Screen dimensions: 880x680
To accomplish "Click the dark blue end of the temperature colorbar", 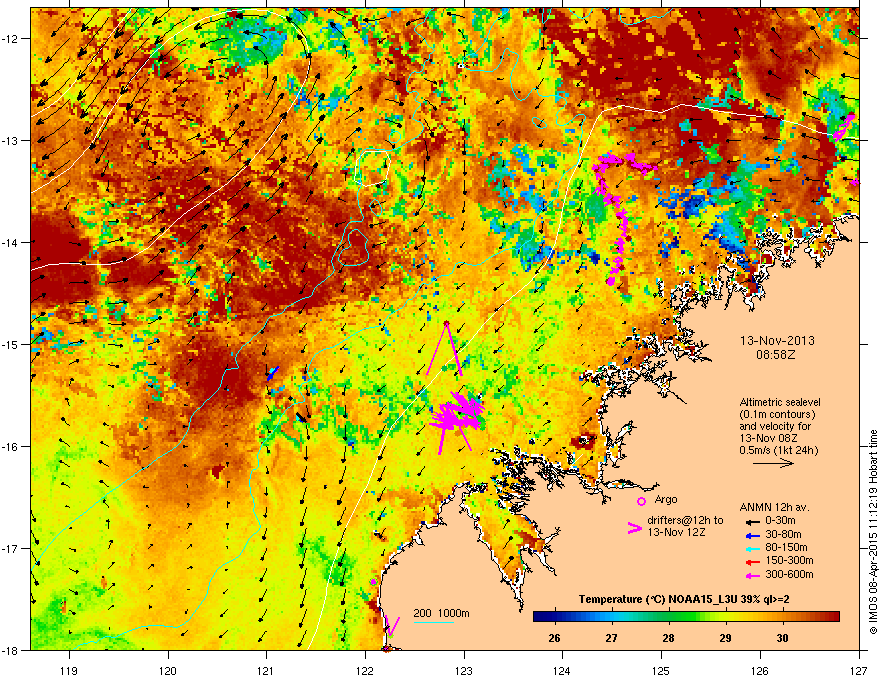I will click(x=537, y=617).
